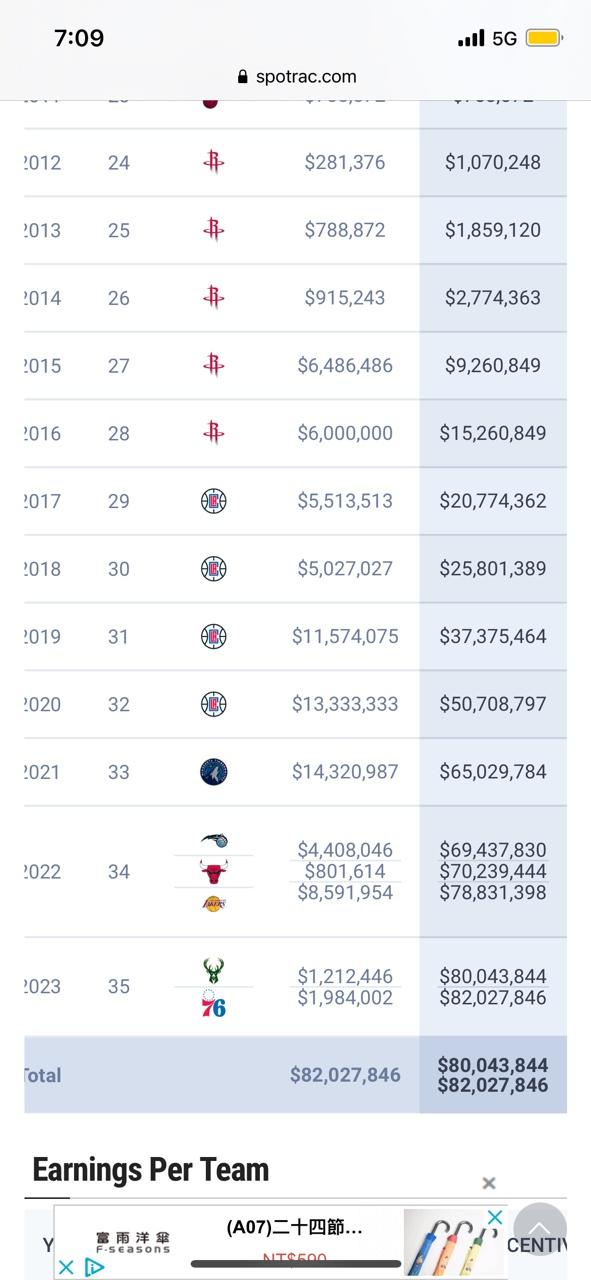This screenshot has height=1280, width=591.
Task: Close the ad with the gray X
Action: click(489, 1183)
